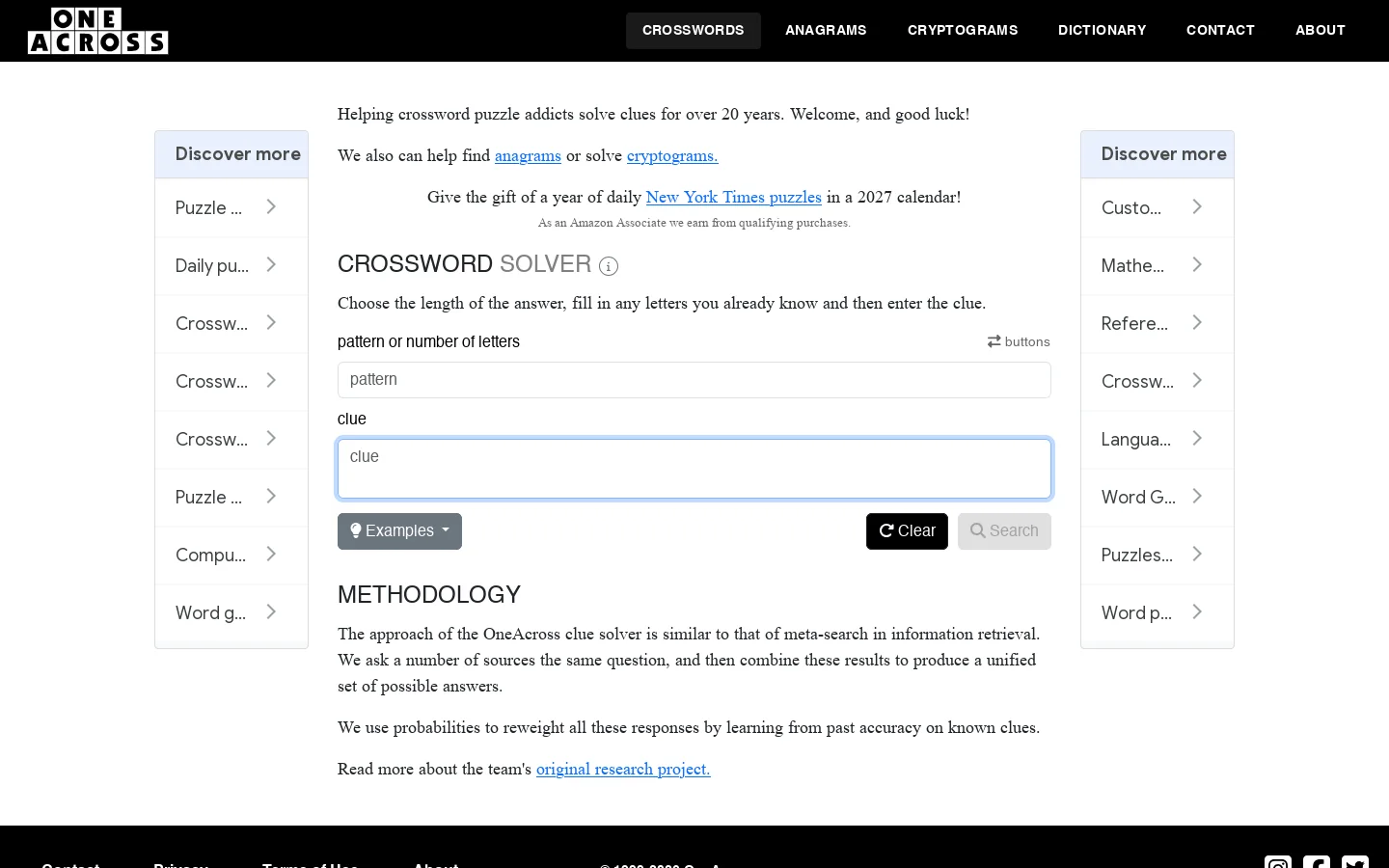The image size is (1389, 868).
Task: Expand the Examples dropdown
Action: (x=399, y=531)
